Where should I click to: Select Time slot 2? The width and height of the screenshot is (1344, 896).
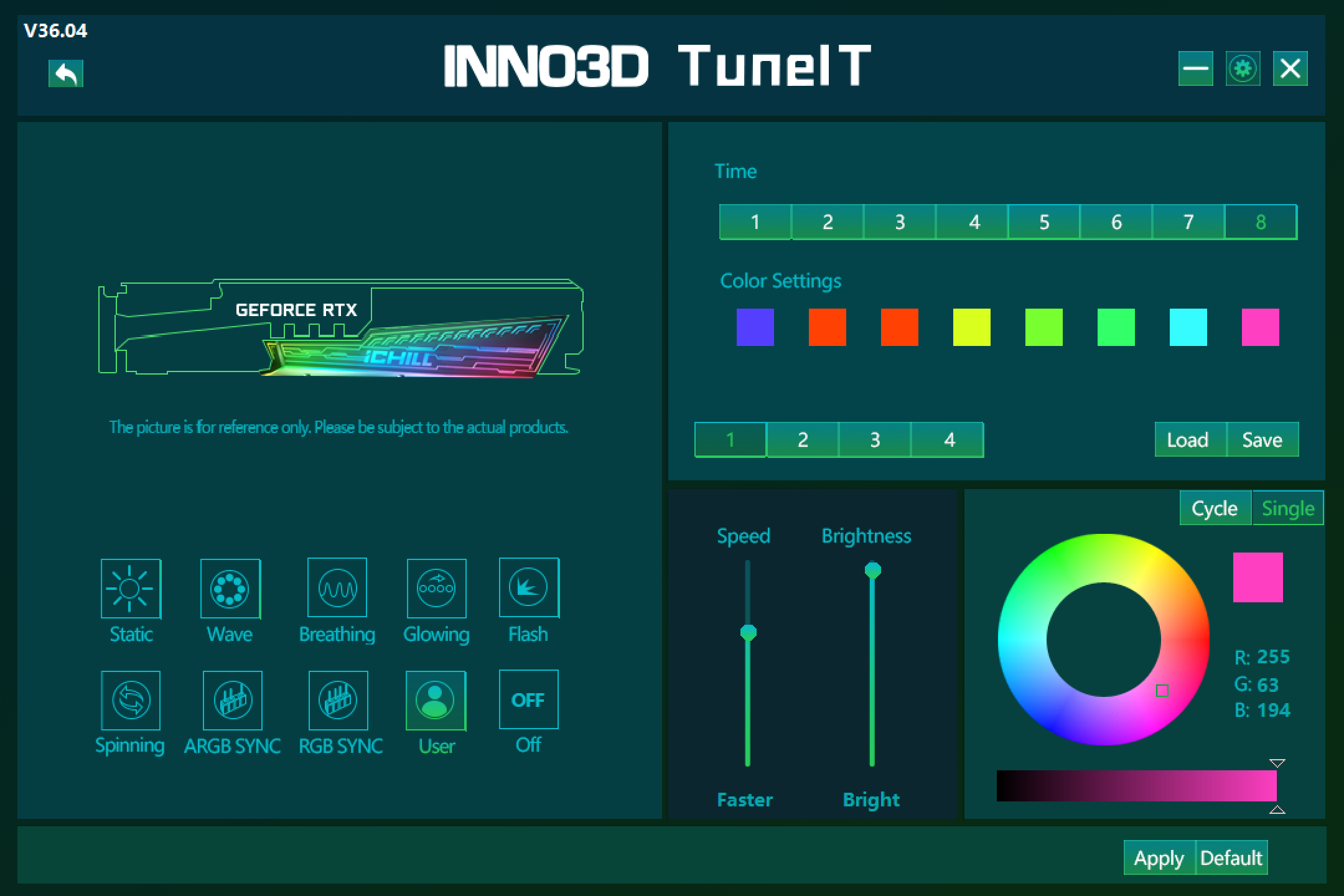pos(828,222)
